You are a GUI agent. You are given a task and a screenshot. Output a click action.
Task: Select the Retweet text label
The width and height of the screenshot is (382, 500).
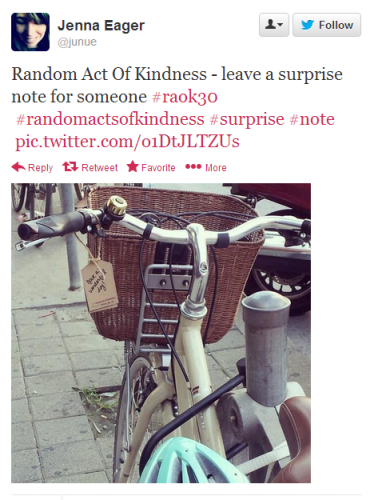pyautogui.click(x=99, y=167)
